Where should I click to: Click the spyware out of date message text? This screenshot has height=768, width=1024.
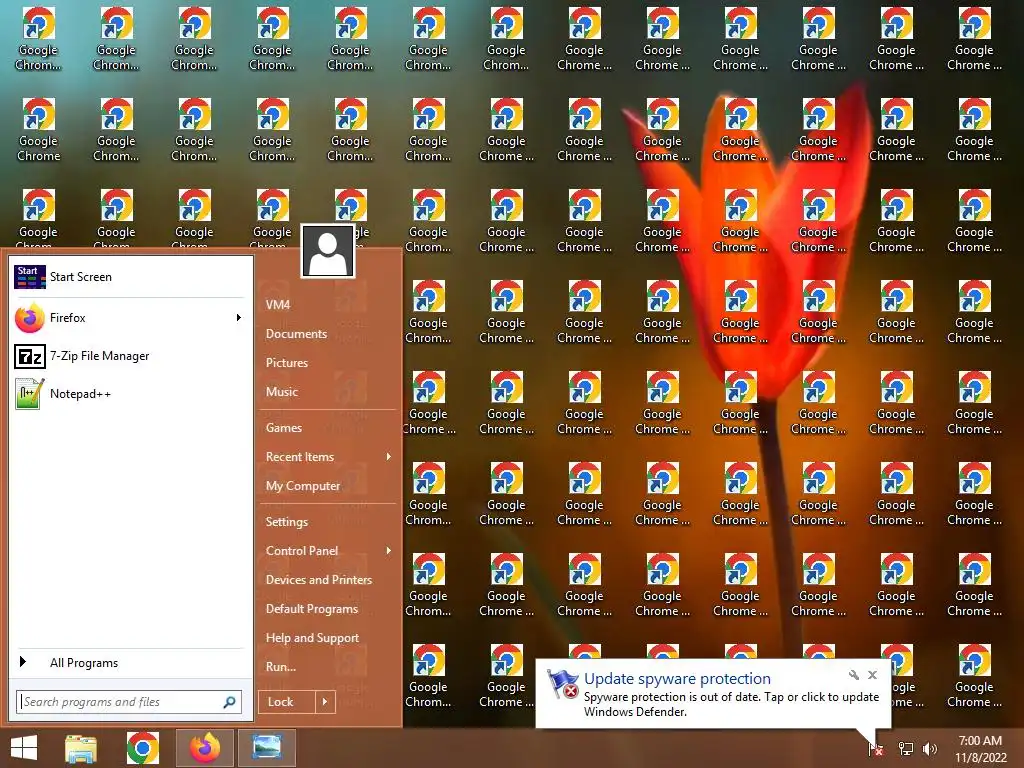click(731, 704)
